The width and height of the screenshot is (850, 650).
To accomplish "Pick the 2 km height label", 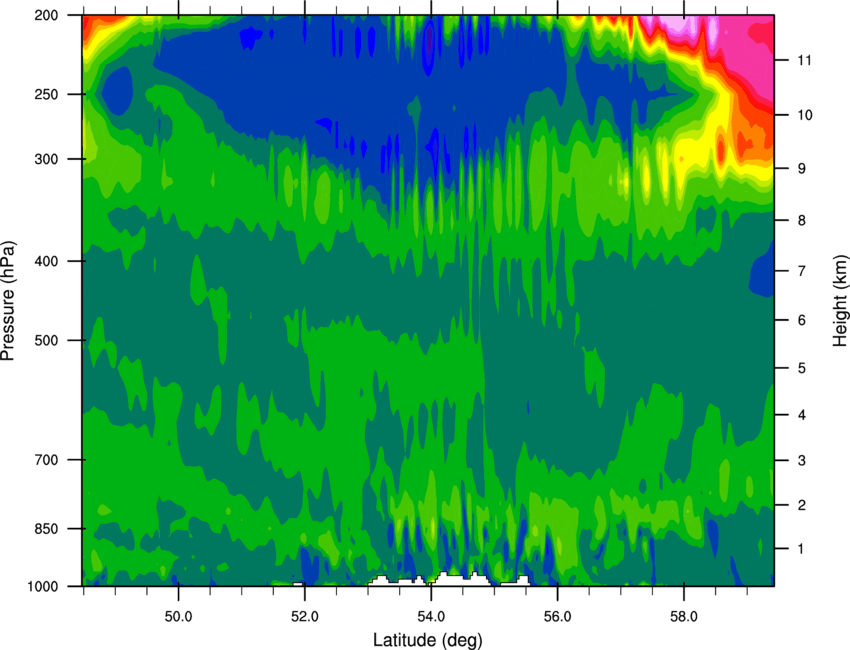I will pos(802,505).
